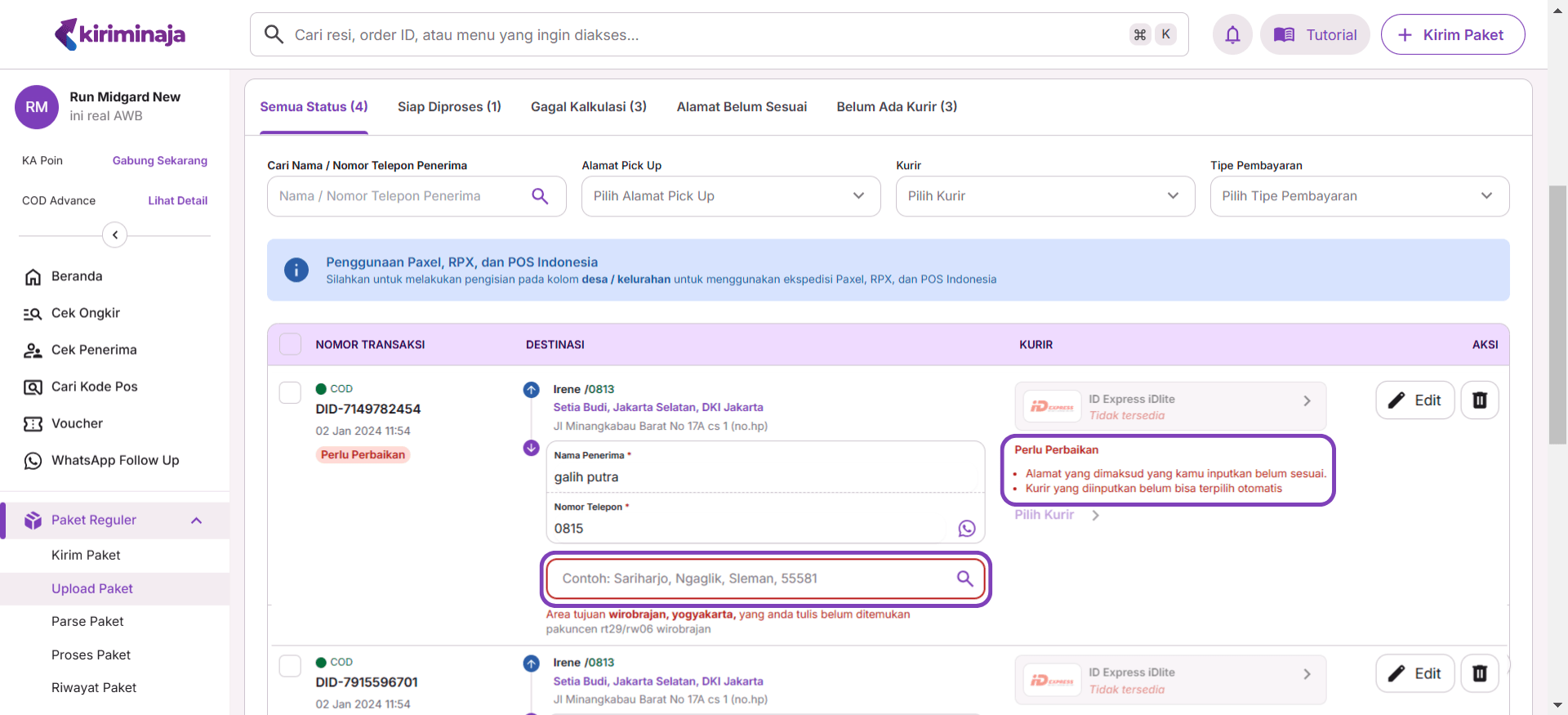
Task: Delete transaction DID-7149782454 with trash icon
Action: [x=1479, y=400]
